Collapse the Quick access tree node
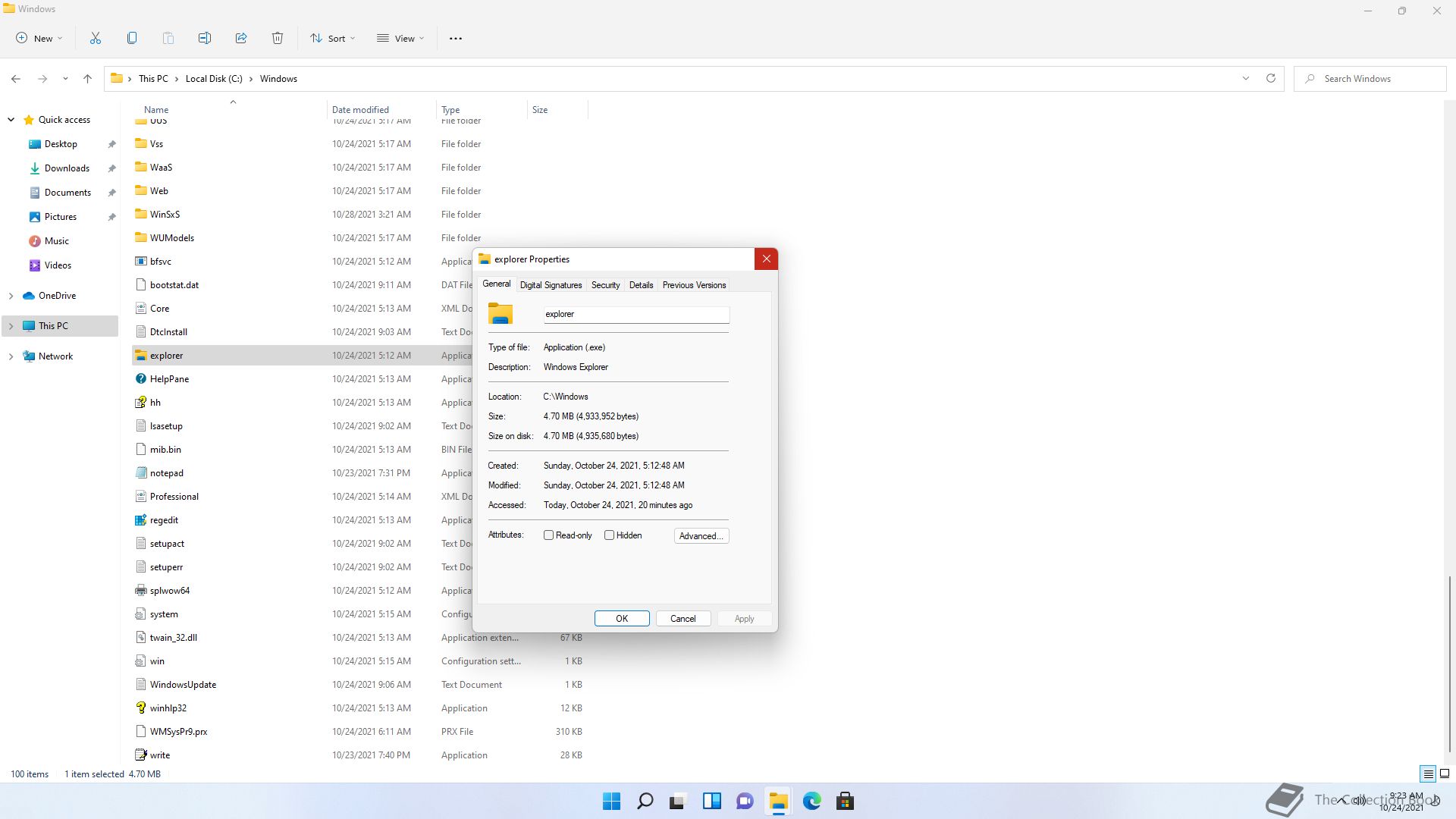 pos(11,120)
